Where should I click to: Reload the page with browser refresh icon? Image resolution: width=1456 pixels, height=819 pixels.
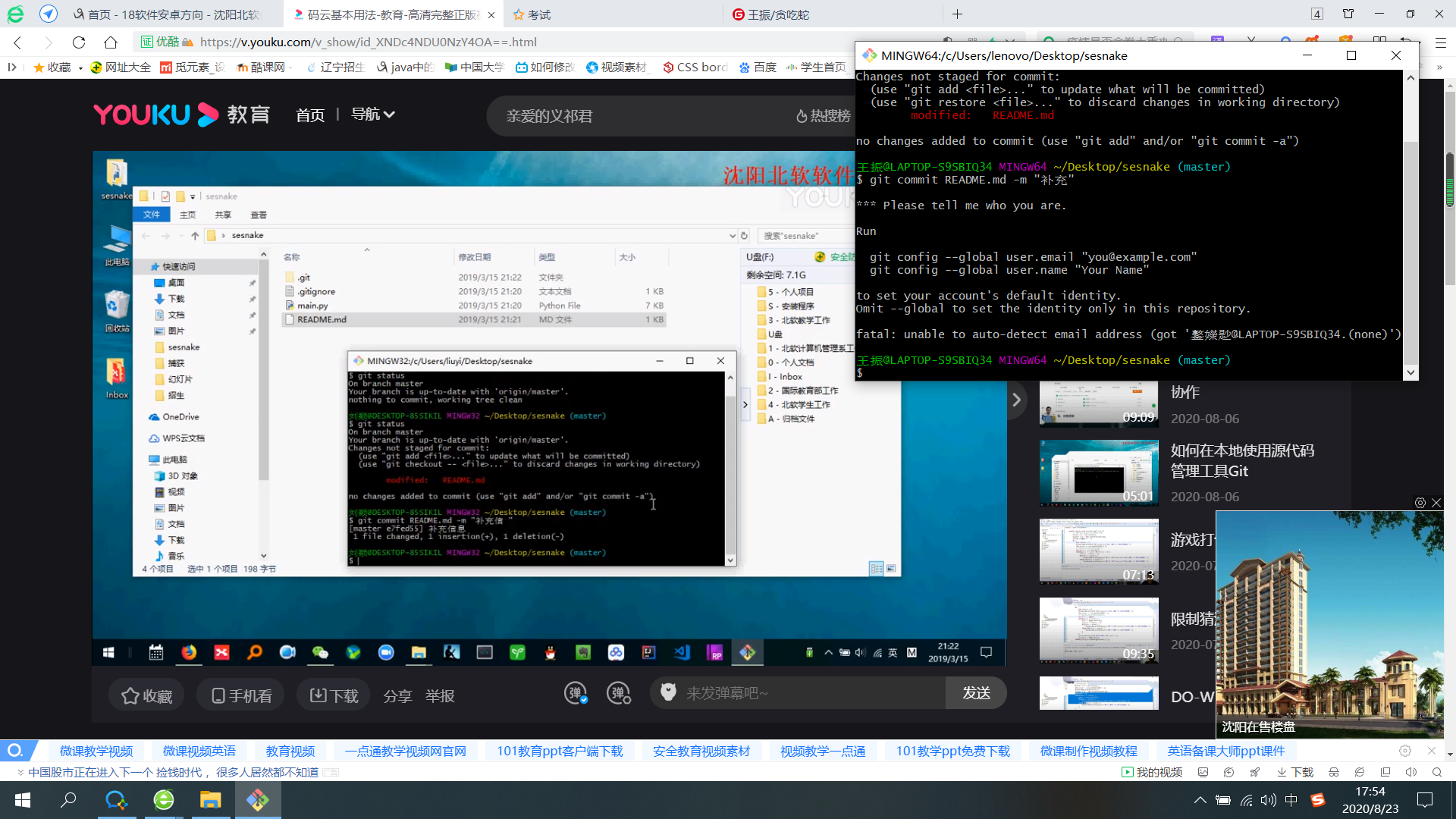pyautogui.click(x=79, y=42)
